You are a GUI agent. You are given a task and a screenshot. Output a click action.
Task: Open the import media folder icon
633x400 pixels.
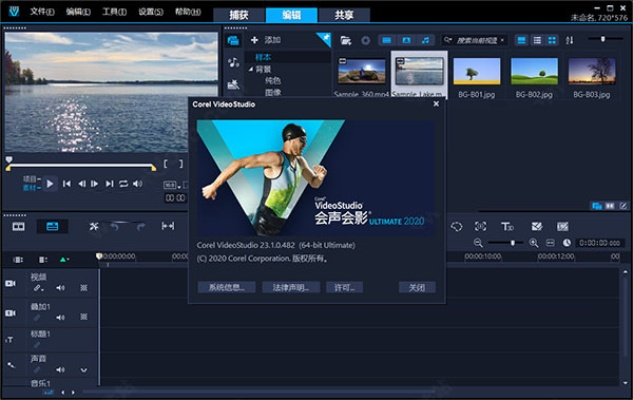pyautogui.click(x=345, y=40)
